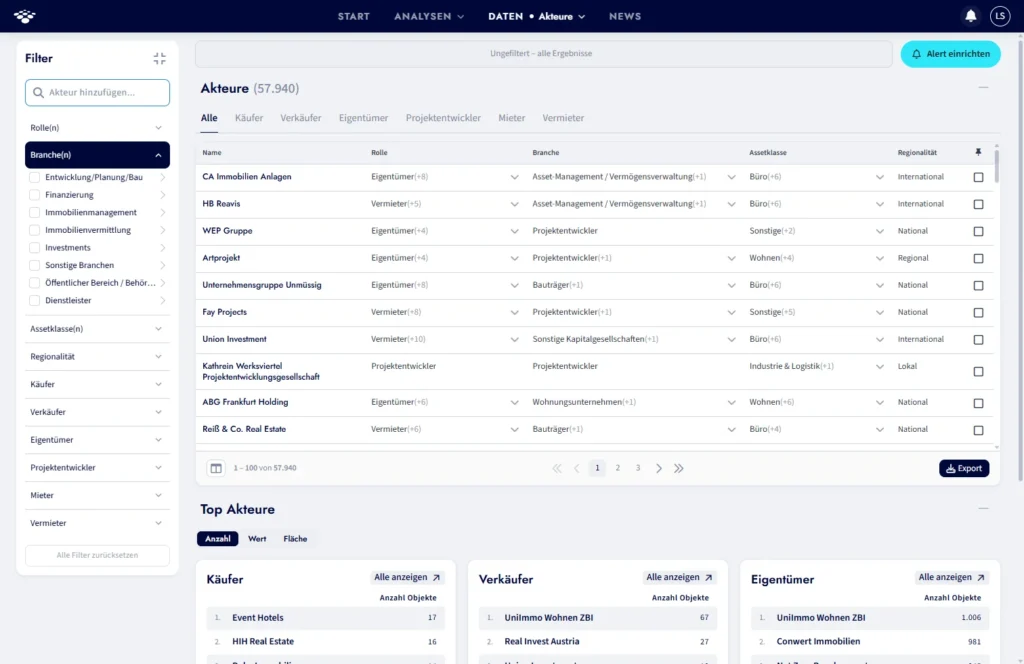Open Alle anzeigen for Eigentümer card

click(x=952, y=577)
